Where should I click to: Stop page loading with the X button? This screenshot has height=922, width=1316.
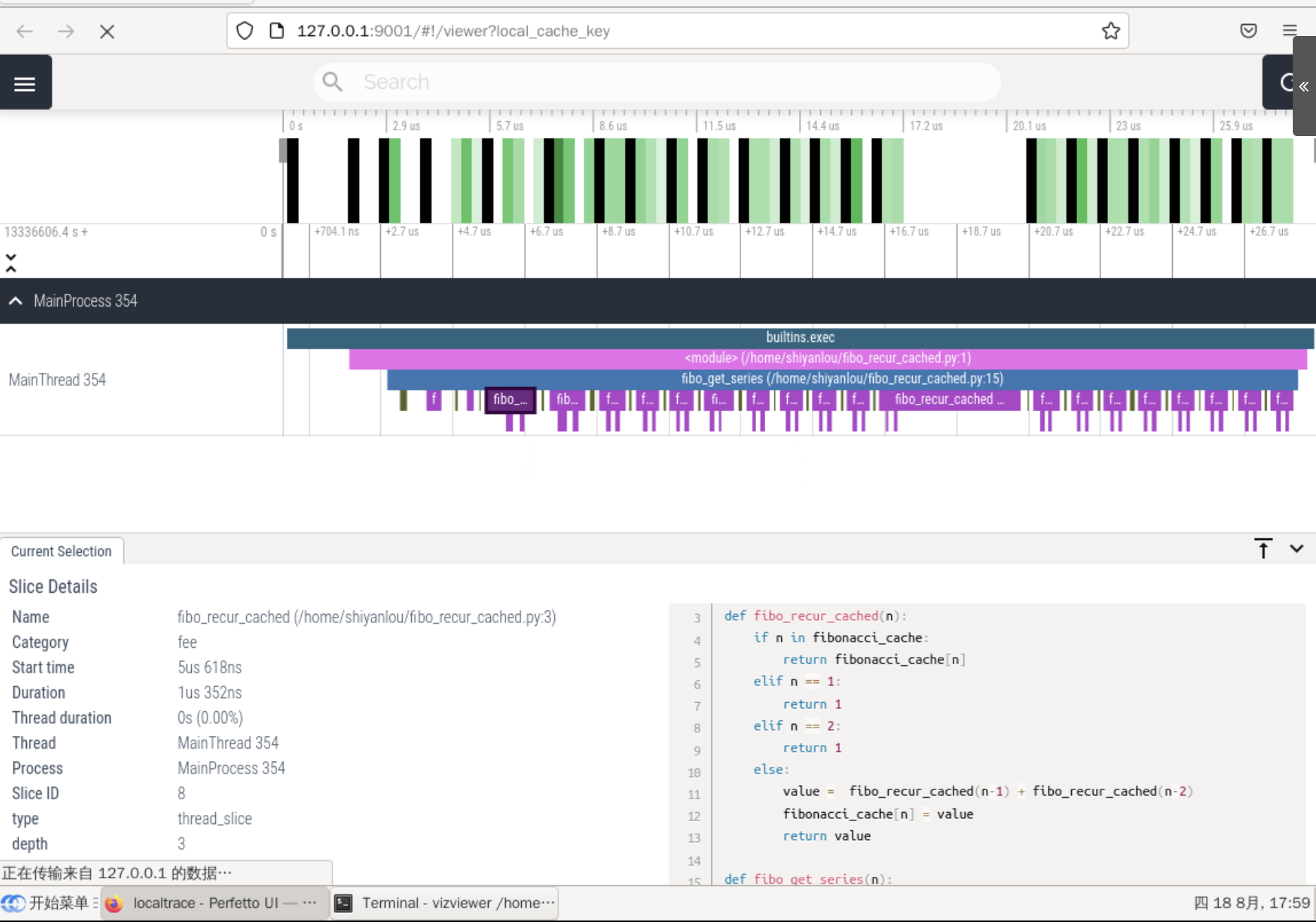point(107,31)
